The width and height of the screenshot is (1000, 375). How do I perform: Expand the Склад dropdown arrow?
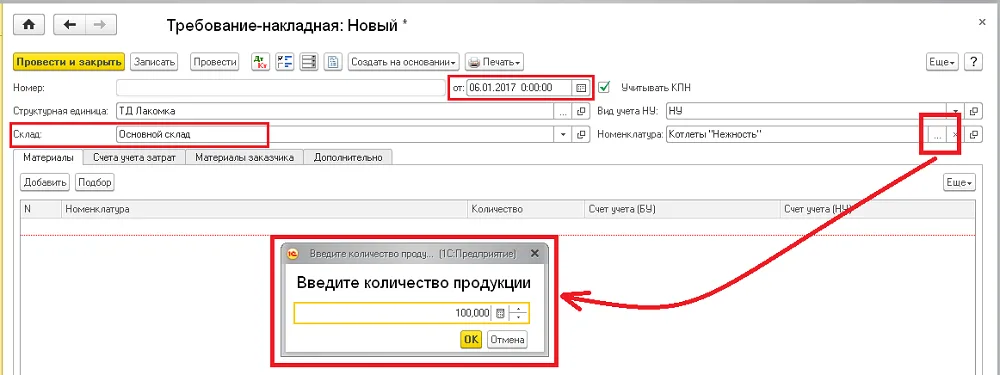[x=563, y=135]
